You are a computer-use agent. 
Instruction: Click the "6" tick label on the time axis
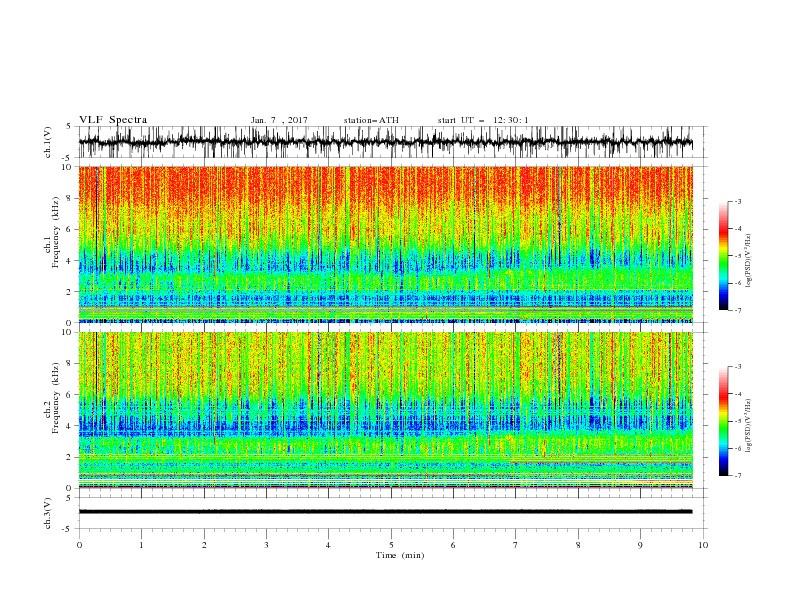pyautogui.click(x=453, y=545)
